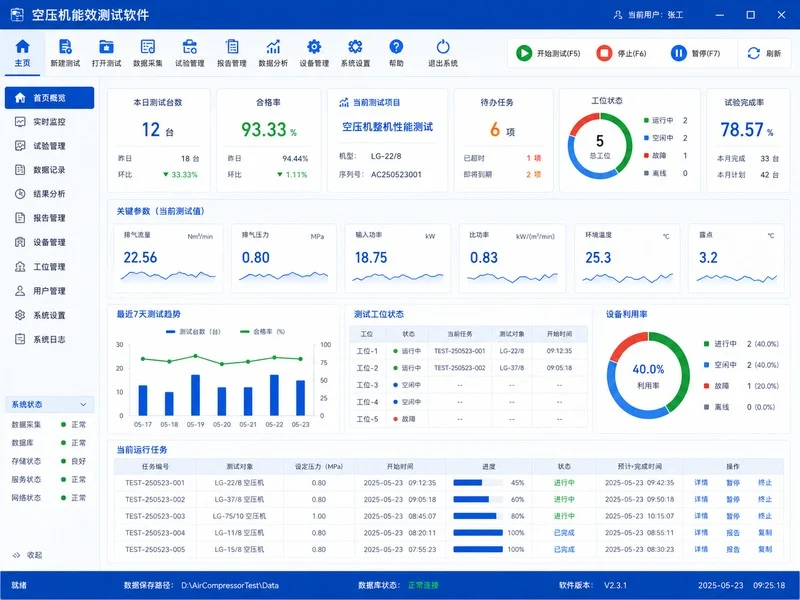Click 正常连接 database status in status bar
Viewport: 800px width, 600px height.
tap(423, 585)
